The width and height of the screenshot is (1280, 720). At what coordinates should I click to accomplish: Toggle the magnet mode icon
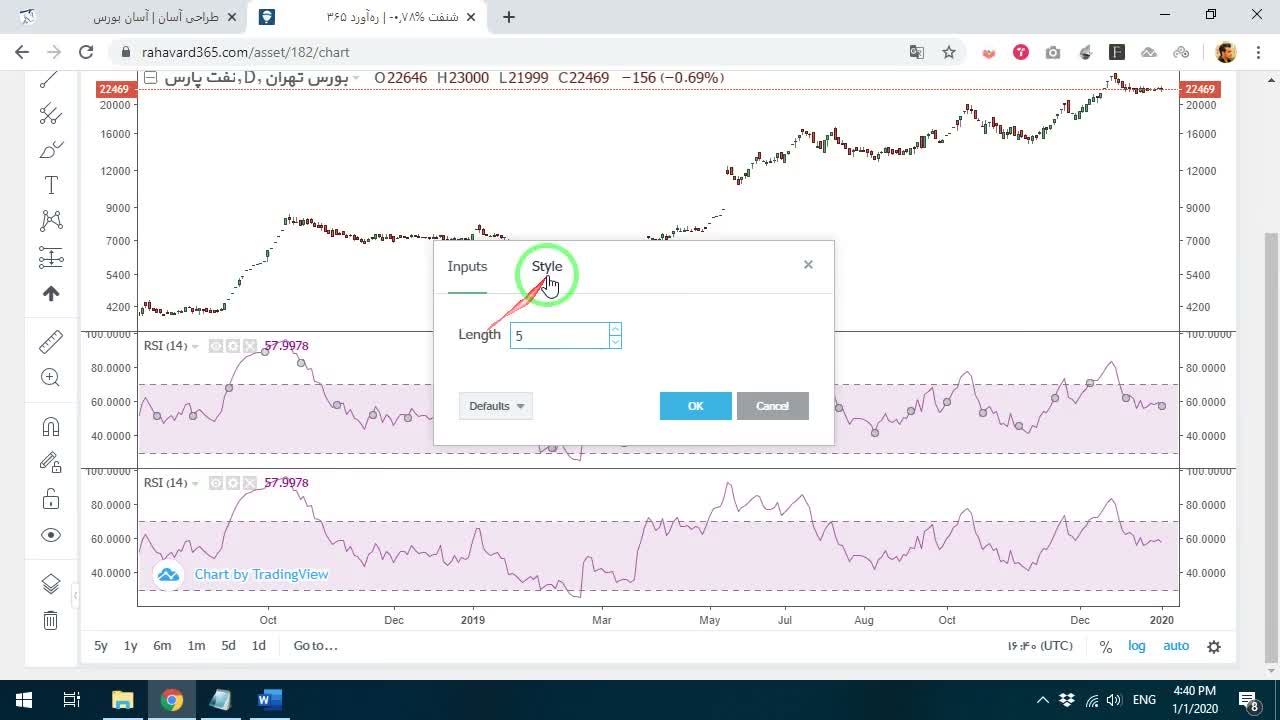click(x=51, y=427)
